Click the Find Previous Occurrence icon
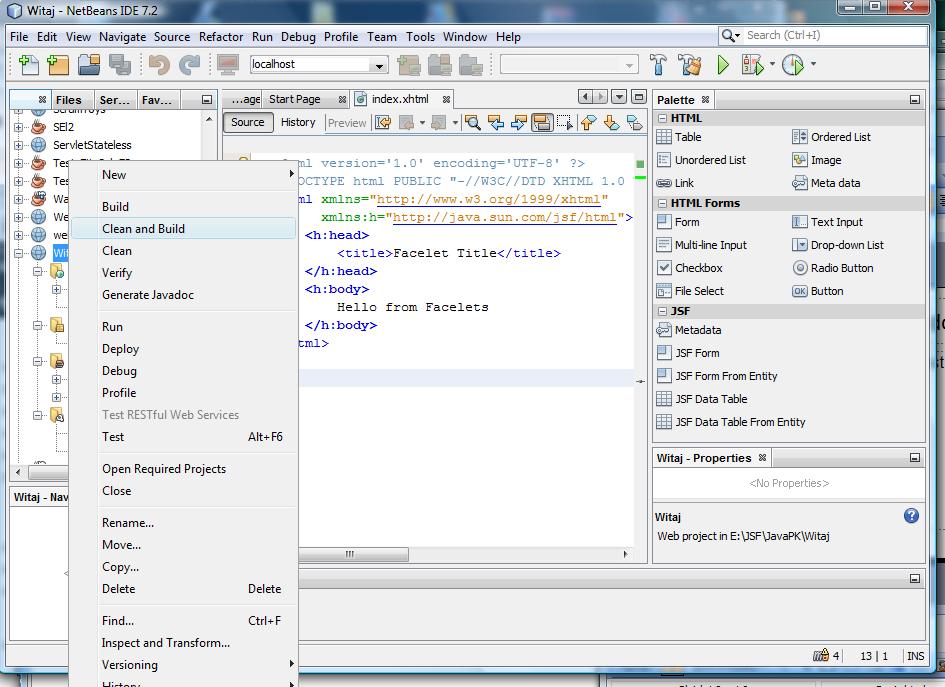Screen dimensions: 945x687 496,123
